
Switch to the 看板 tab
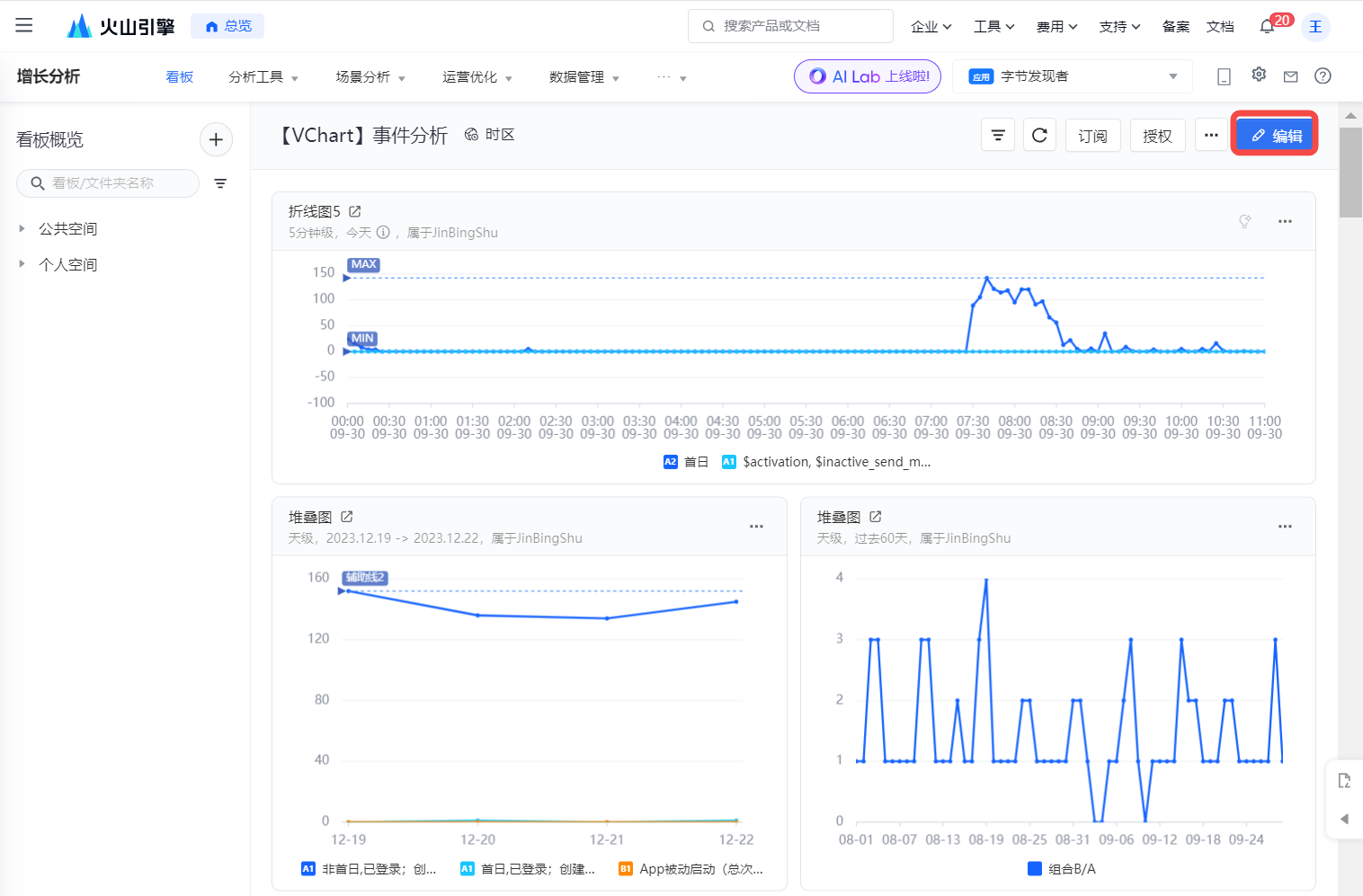(x=180, y=77)
